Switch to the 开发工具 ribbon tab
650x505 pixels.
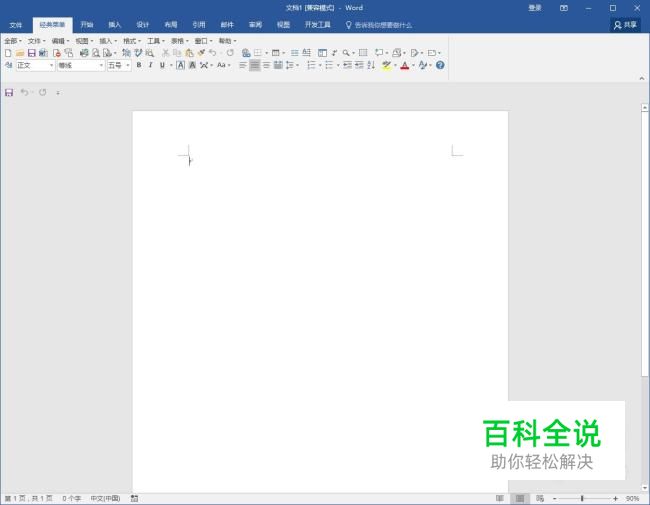318,25
